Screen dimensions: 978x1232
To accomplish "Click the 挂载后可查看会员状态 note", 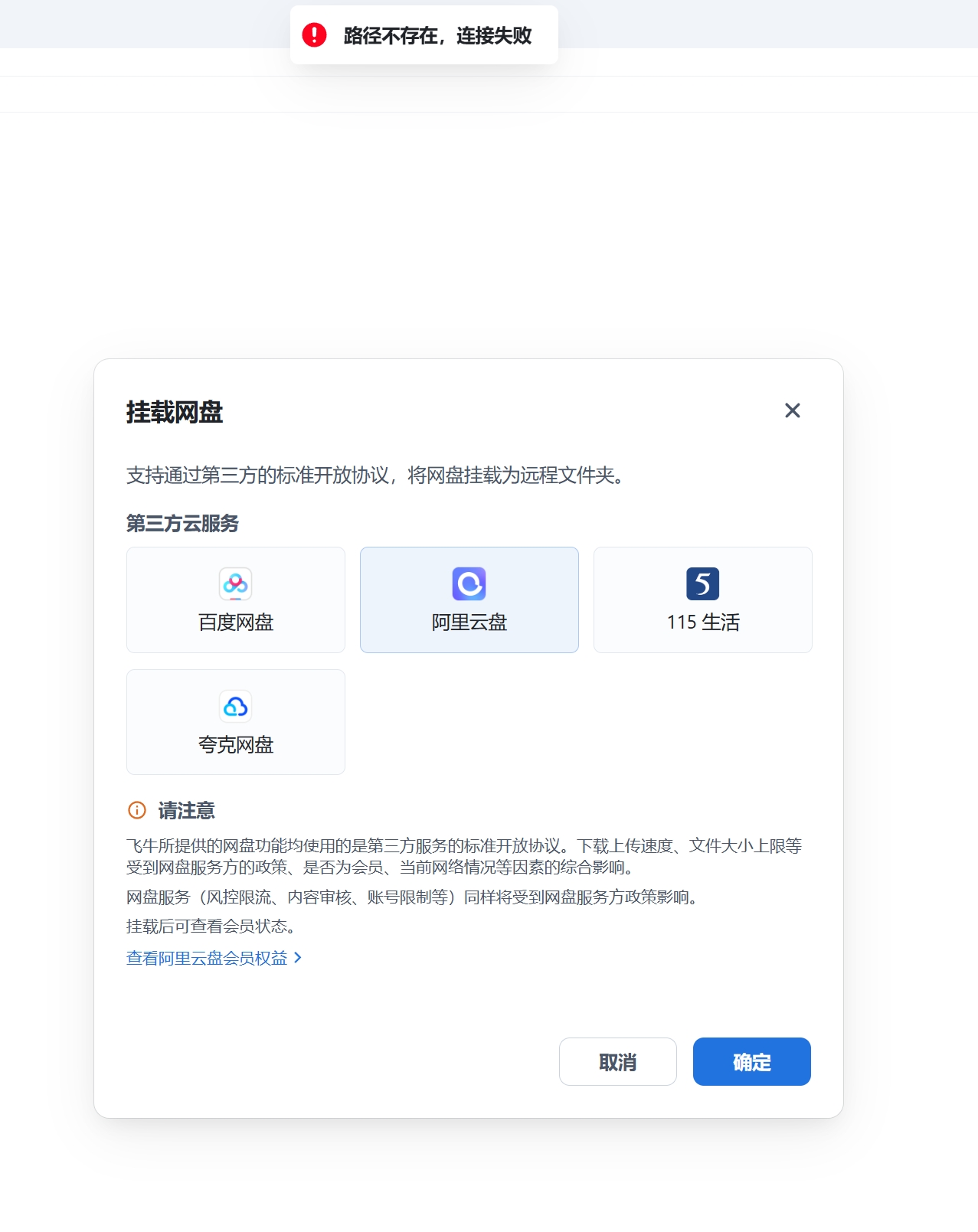I will tap(211, 926).
